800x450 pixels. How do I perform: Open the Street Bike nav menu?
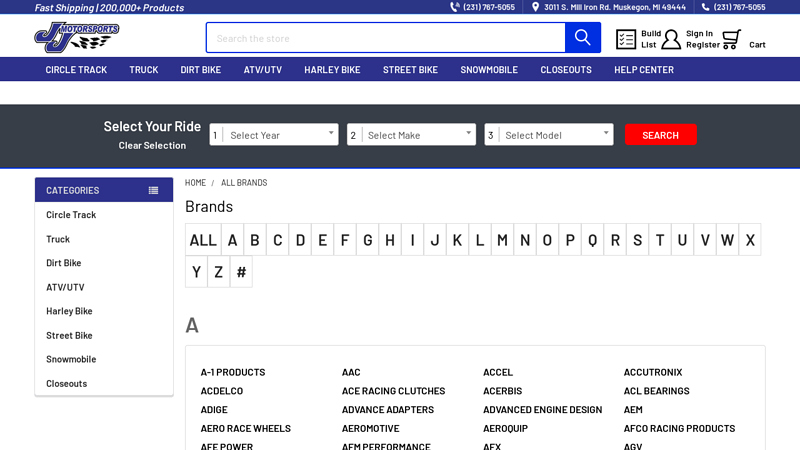pyautogui.click(x=410, y=69)
